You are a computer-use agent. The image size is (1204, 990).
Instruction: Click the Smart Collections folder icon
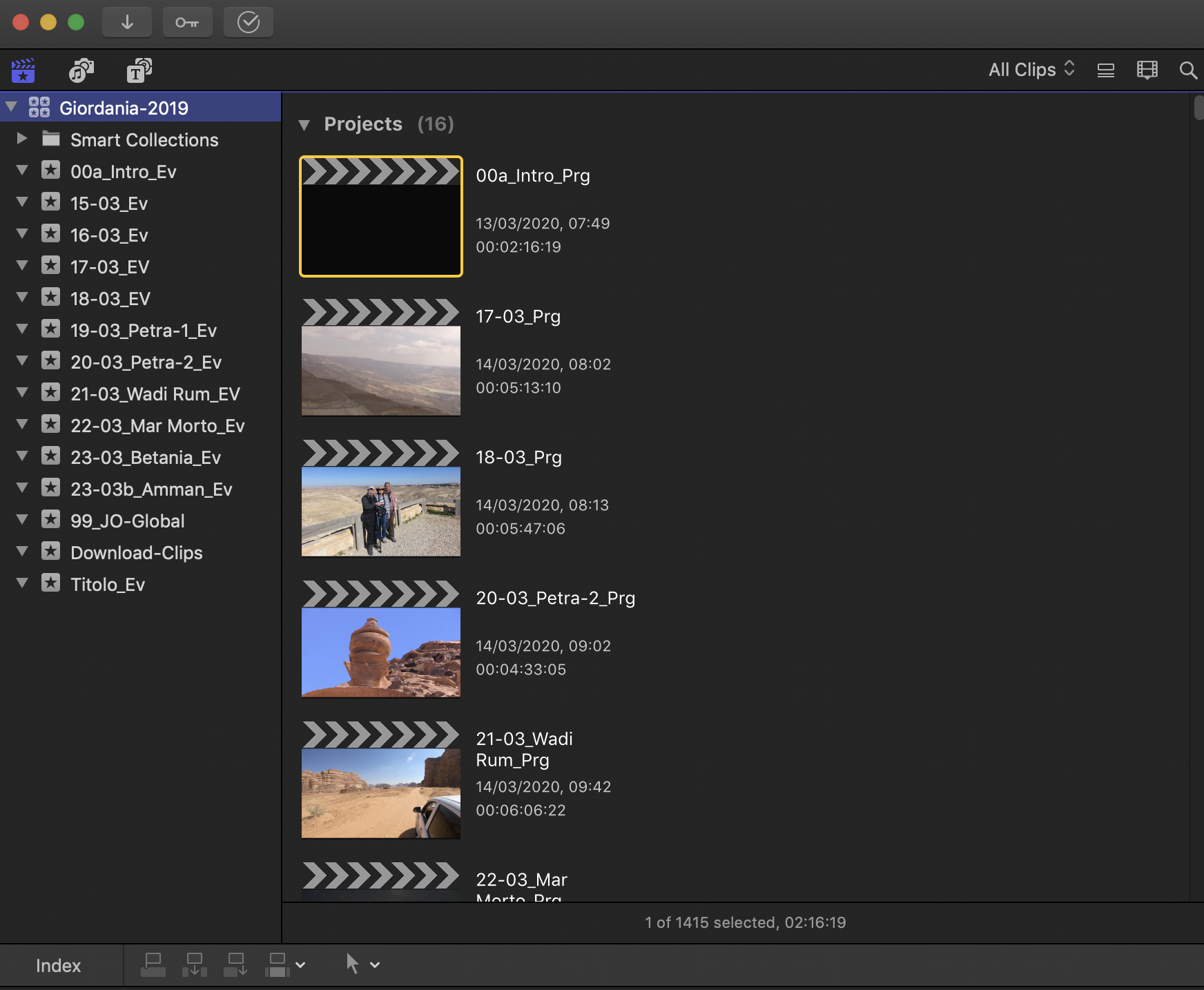(x=50, y=139)
